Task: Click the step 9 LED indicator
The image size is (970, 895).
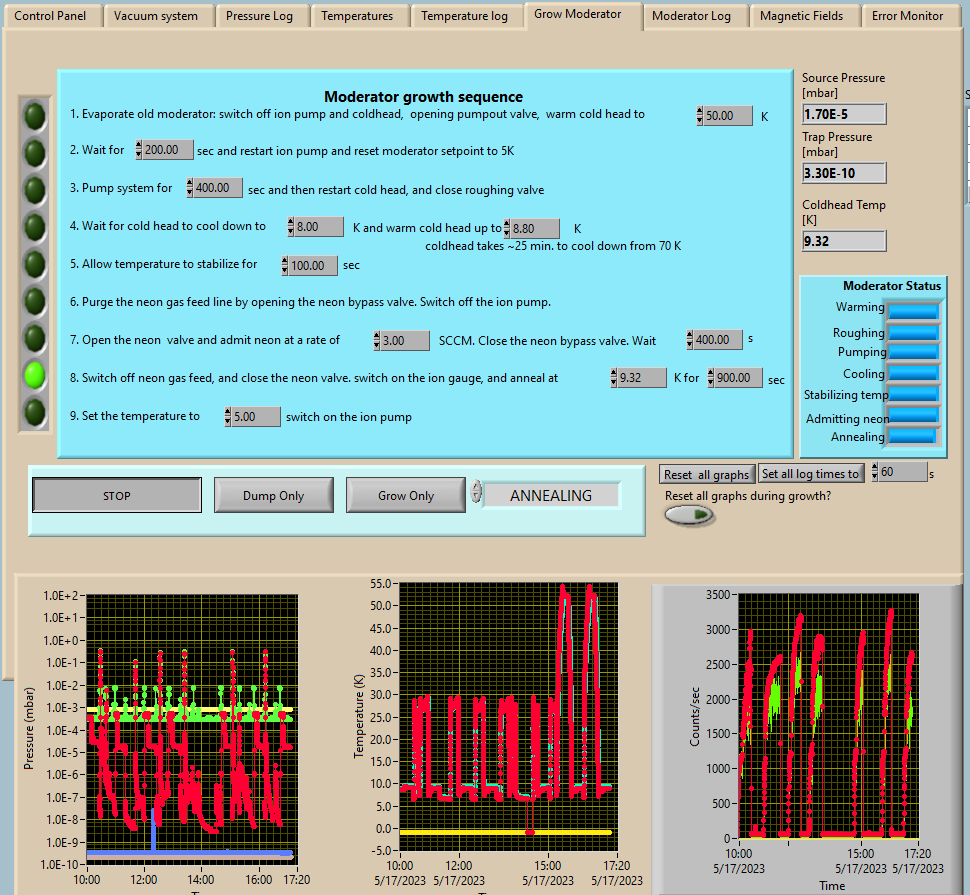Action: click(35, 412)
